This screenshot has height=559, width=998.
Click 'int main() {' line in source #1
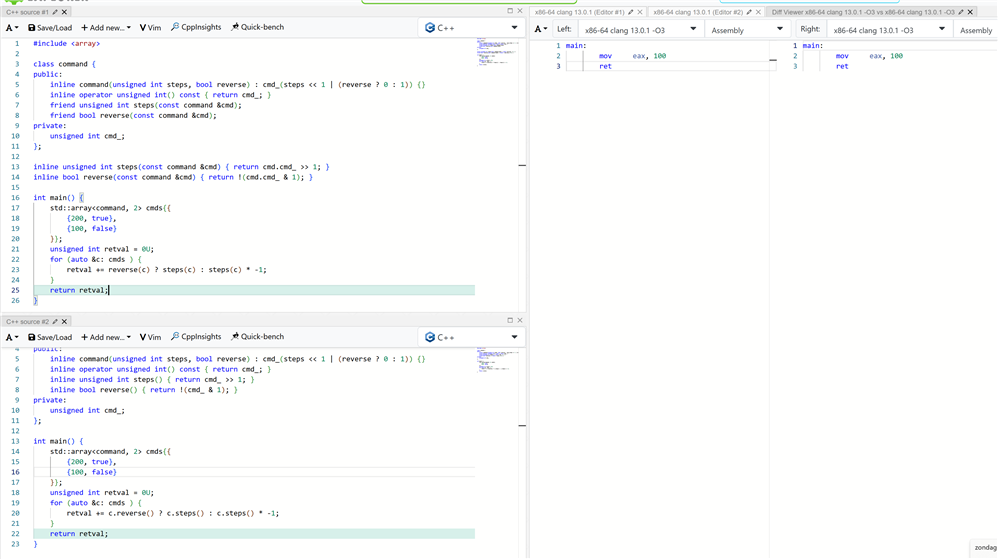click(x=59, y=198)
